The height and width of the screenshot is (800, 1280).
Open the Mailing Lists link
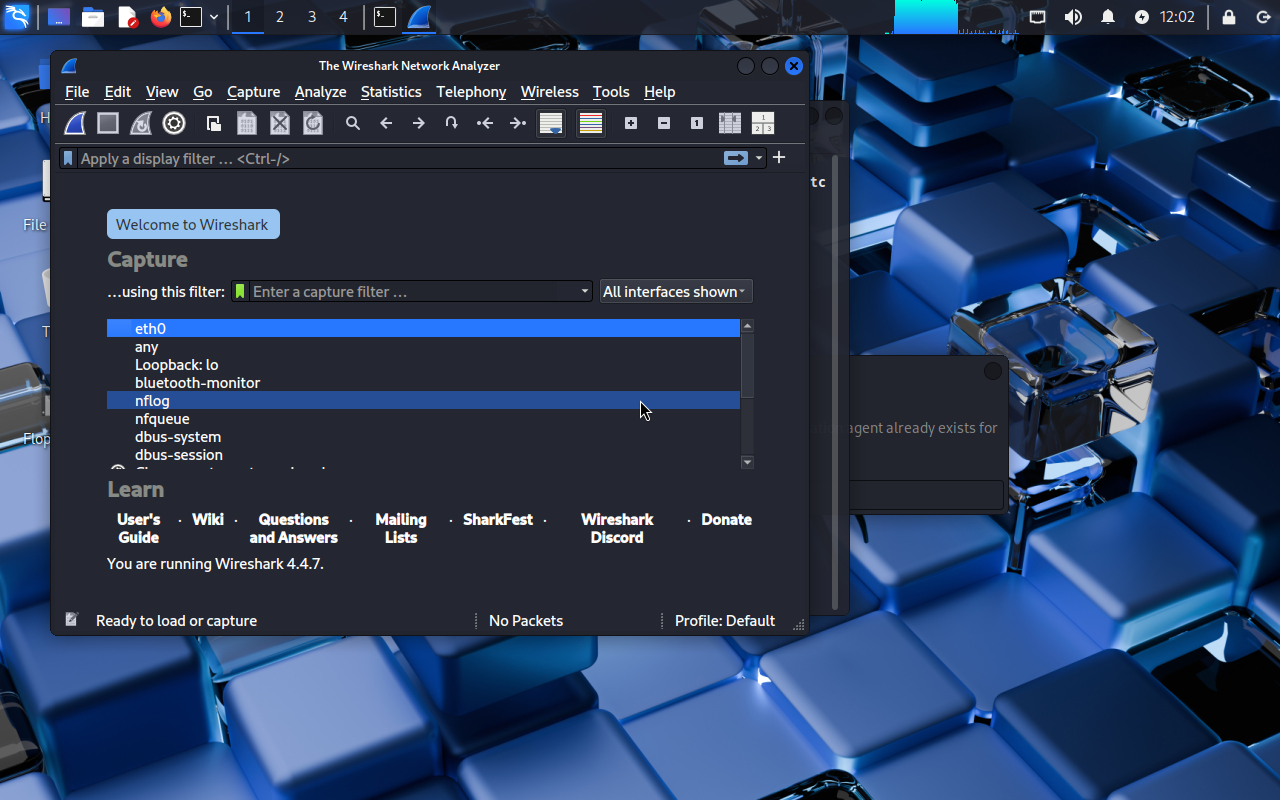(x=401, y=528)
